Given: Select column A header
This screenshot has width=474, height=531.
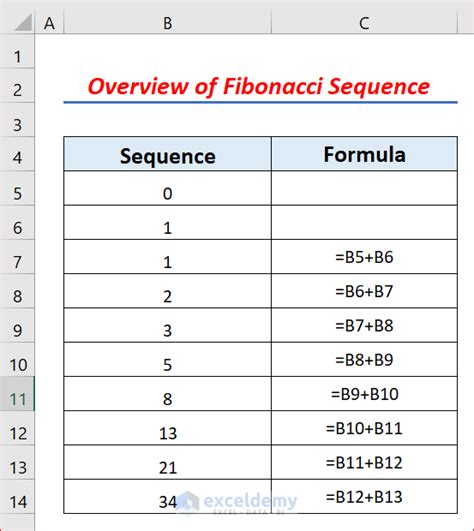Looking at the screenshot, I should coord(49,23).
